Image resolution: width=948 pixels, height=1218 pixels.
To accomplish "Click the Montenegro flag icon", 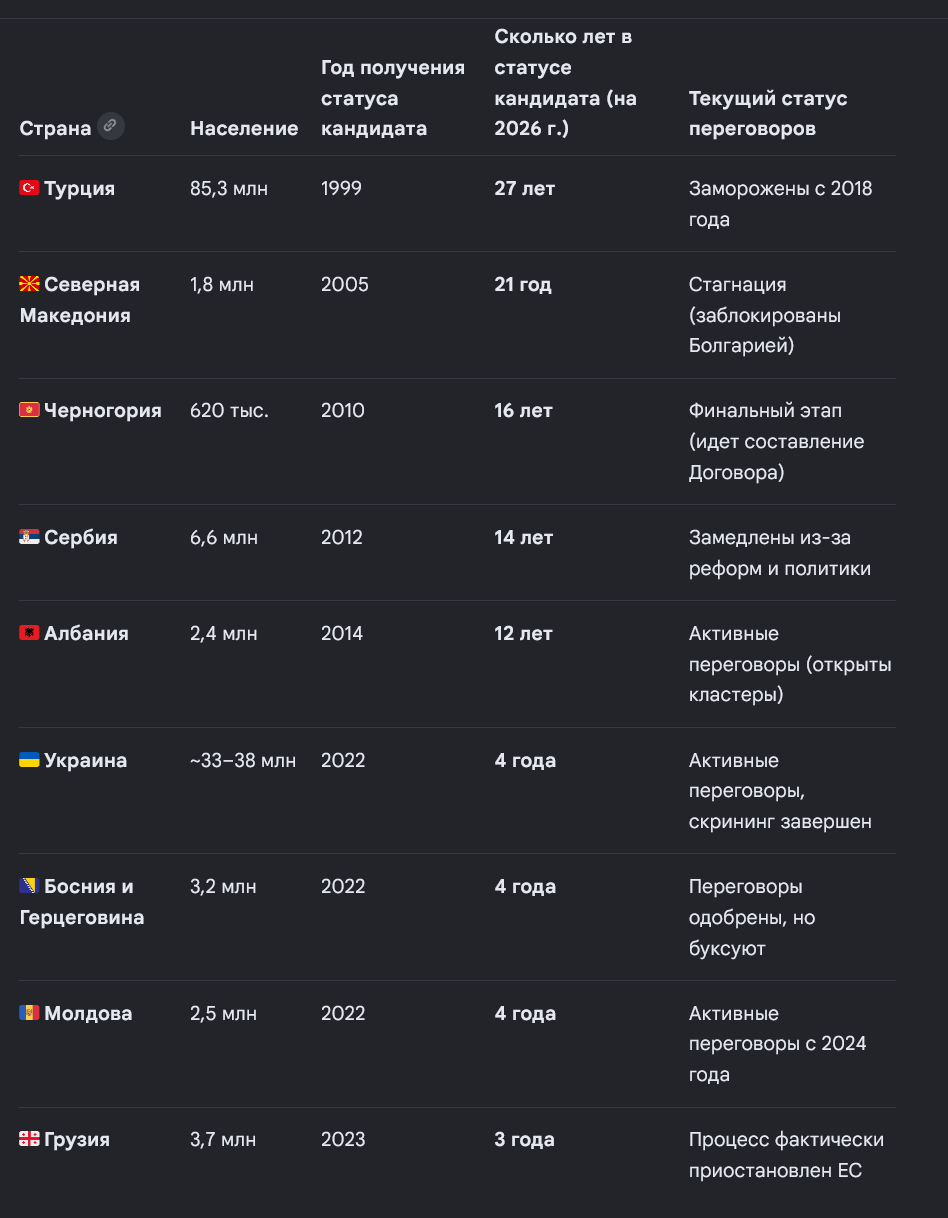I will 29,410.
